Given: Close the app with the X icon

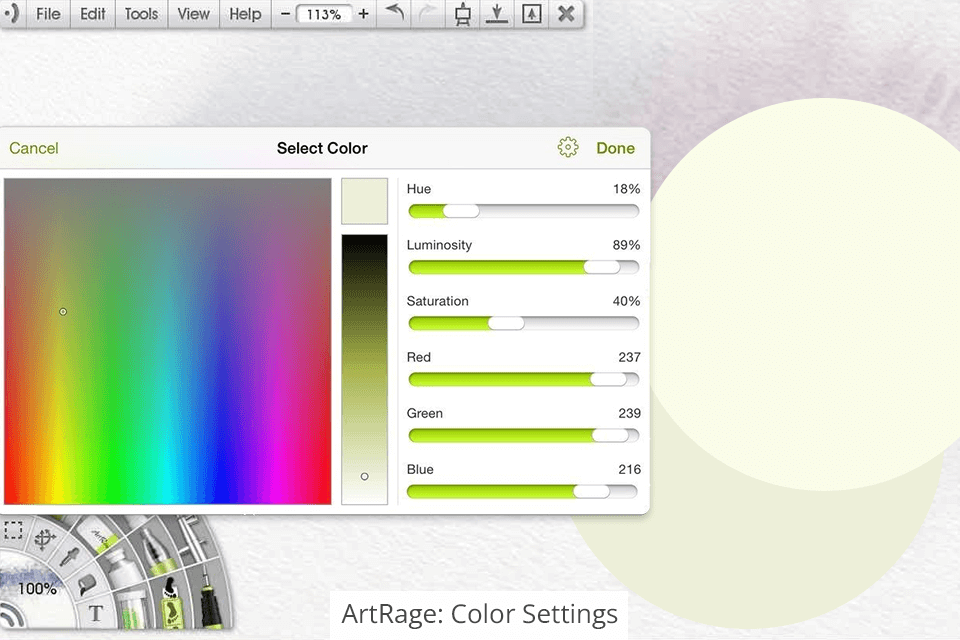Looking at the screenshot, I should point(566,13).
